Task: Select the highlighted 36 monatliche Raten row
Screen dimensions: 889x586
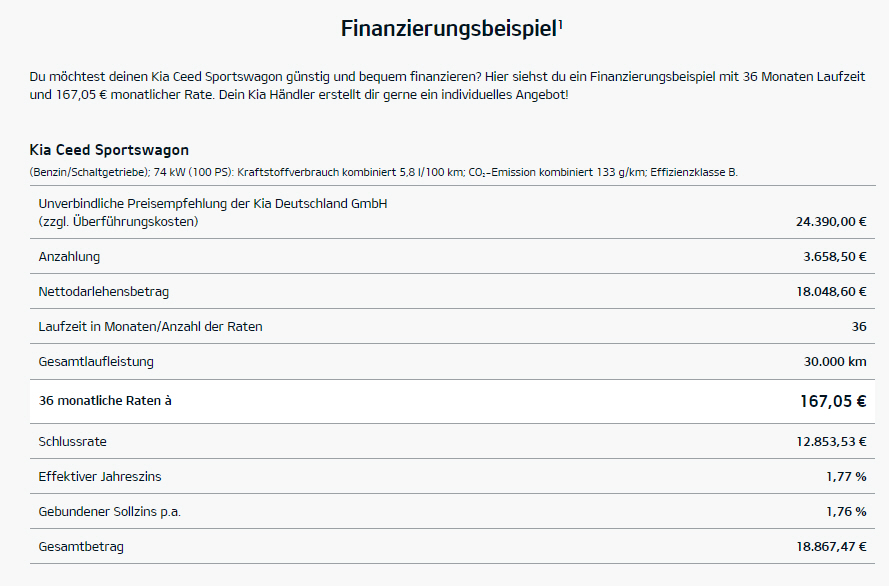Action: [x=452, y=401]
